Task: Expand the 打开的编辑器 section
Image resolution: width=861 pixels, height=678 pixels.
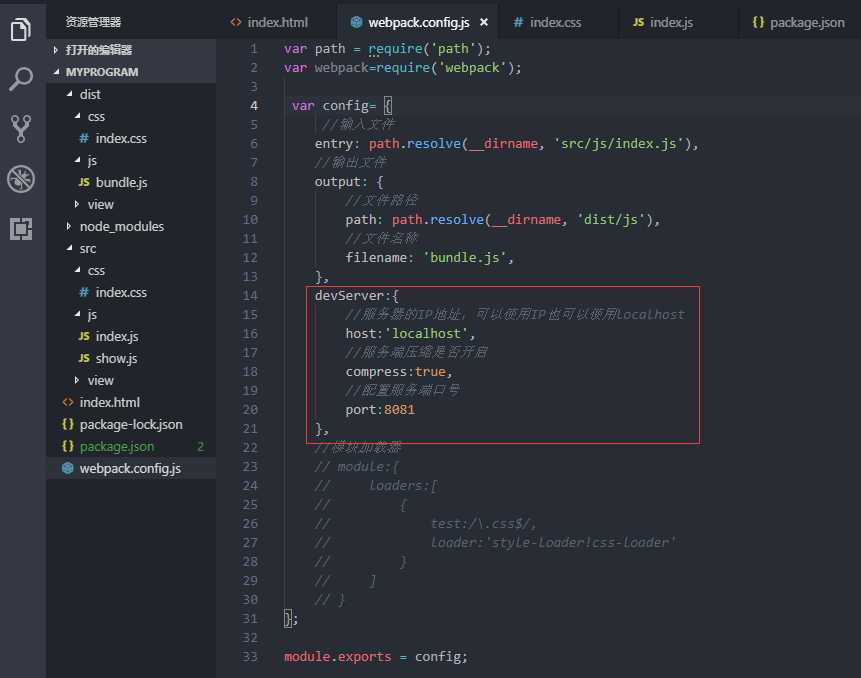Action: (131, 50)
